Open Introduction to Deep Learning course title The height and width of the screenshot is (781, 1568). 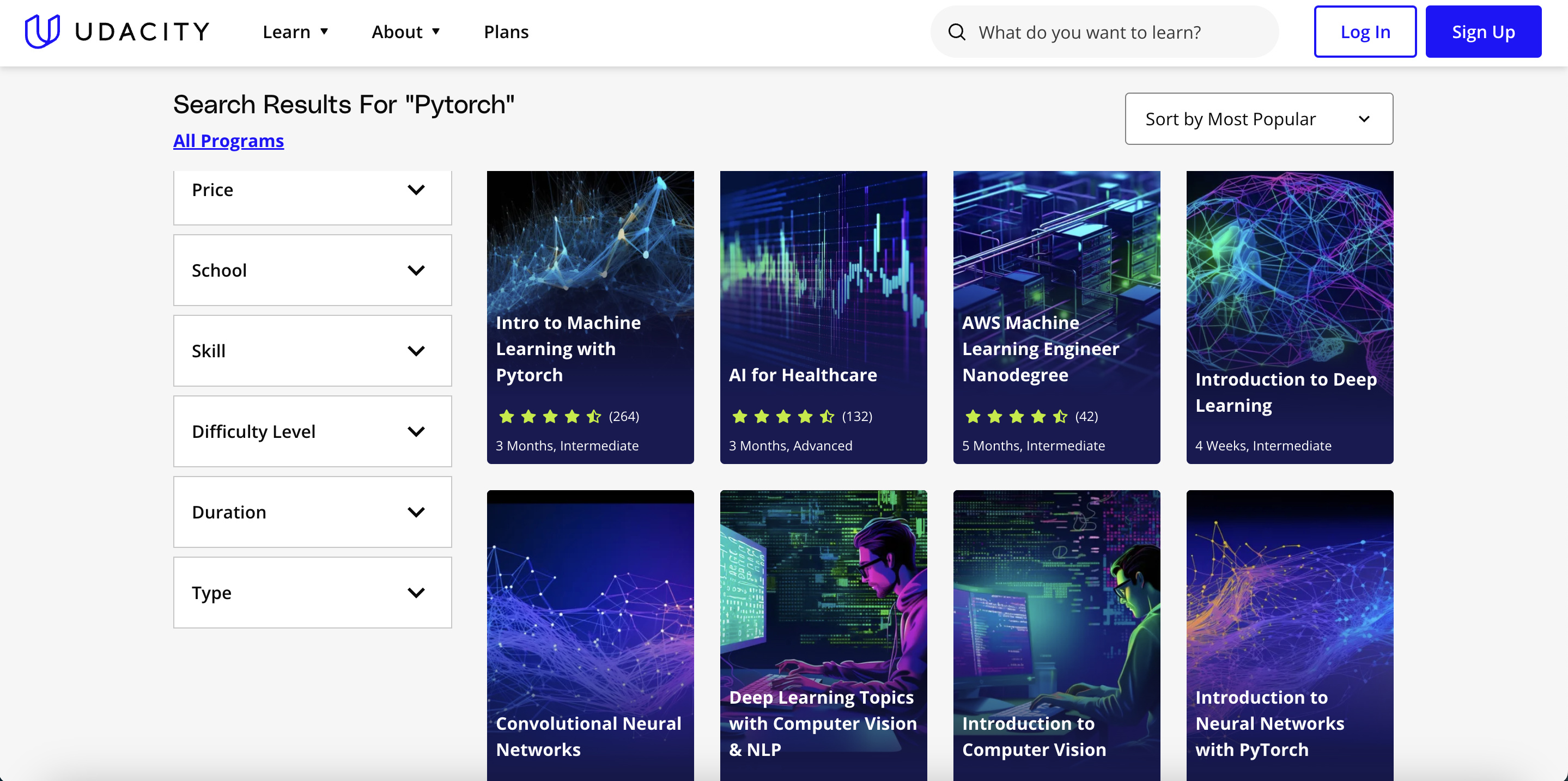click(1286, 392)
